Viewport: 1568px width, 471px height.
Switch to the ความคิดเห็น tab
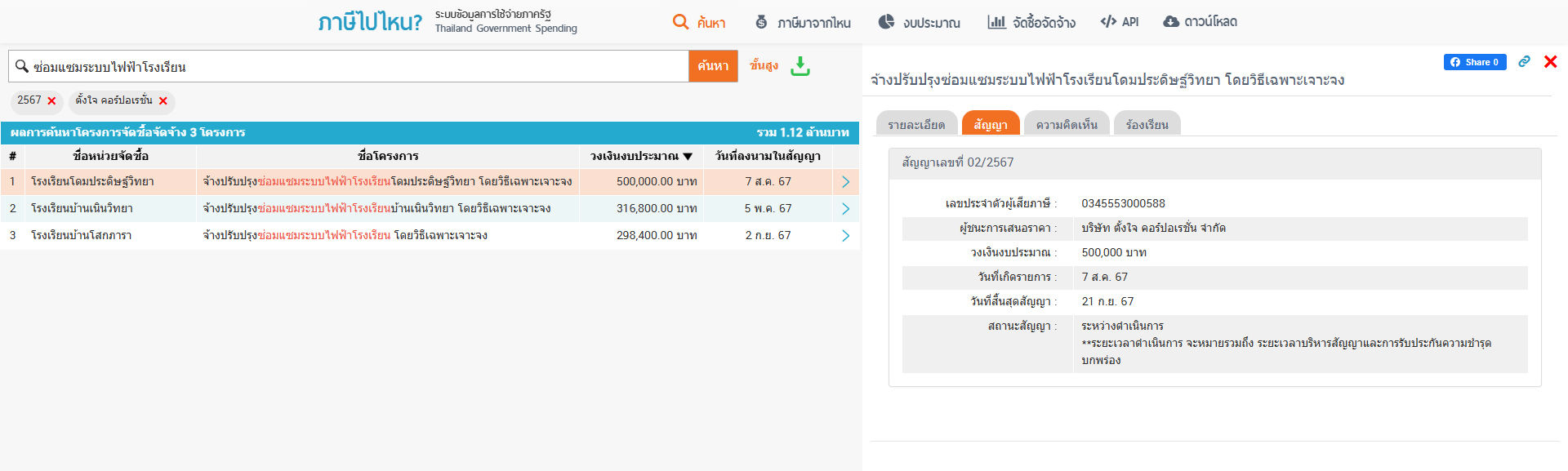[1066, 124]
